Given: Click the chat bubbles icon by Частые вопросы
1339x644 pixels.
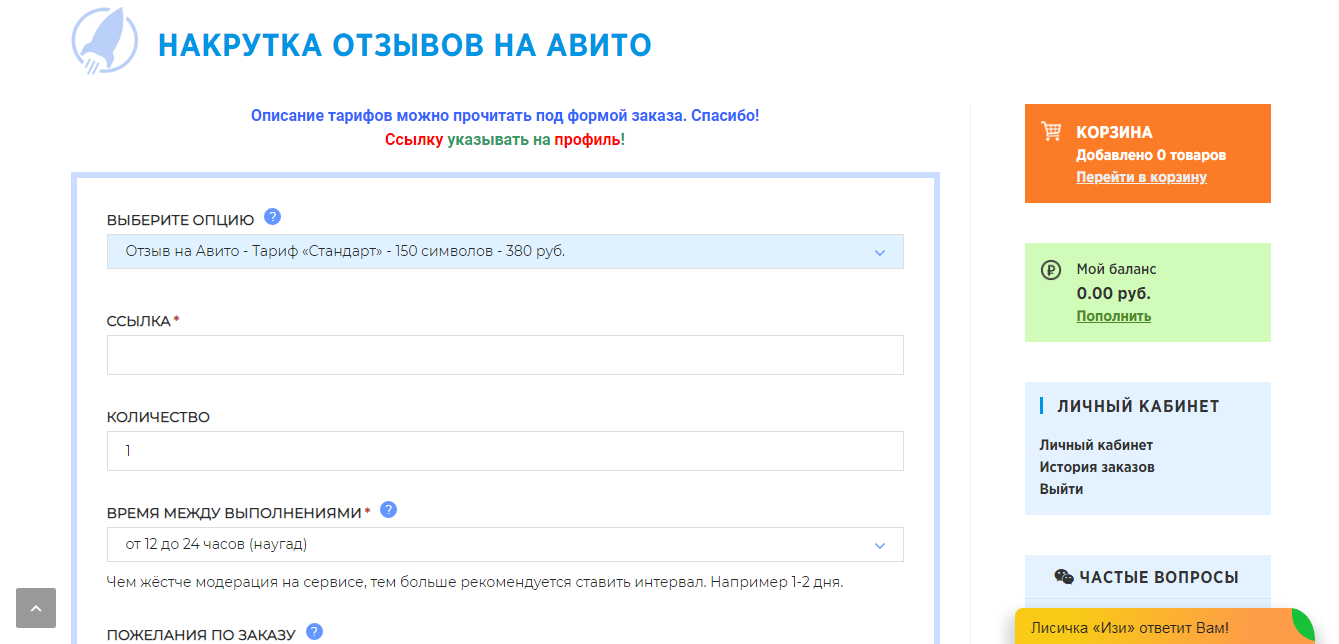Looking at the screenshot, I should [1064, 577].
